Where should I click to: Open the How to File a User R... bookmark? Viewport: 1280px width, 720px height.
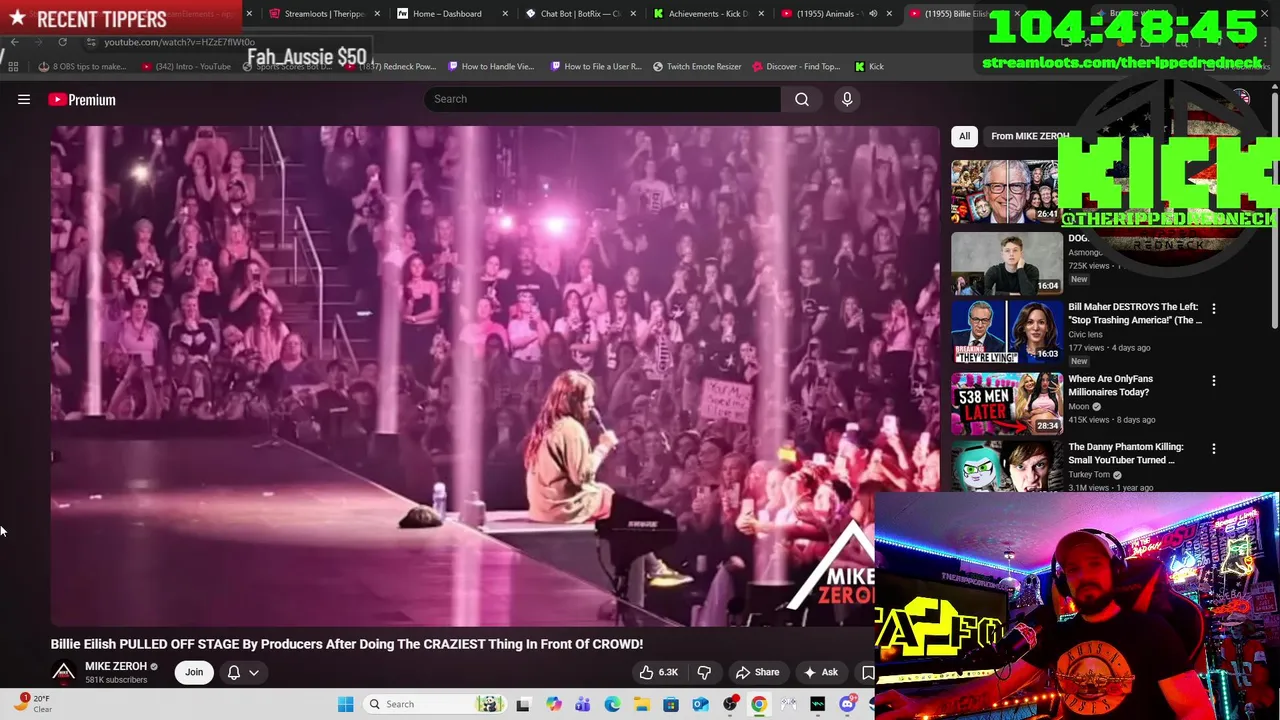pyautogui.click(x=596, y=66)
